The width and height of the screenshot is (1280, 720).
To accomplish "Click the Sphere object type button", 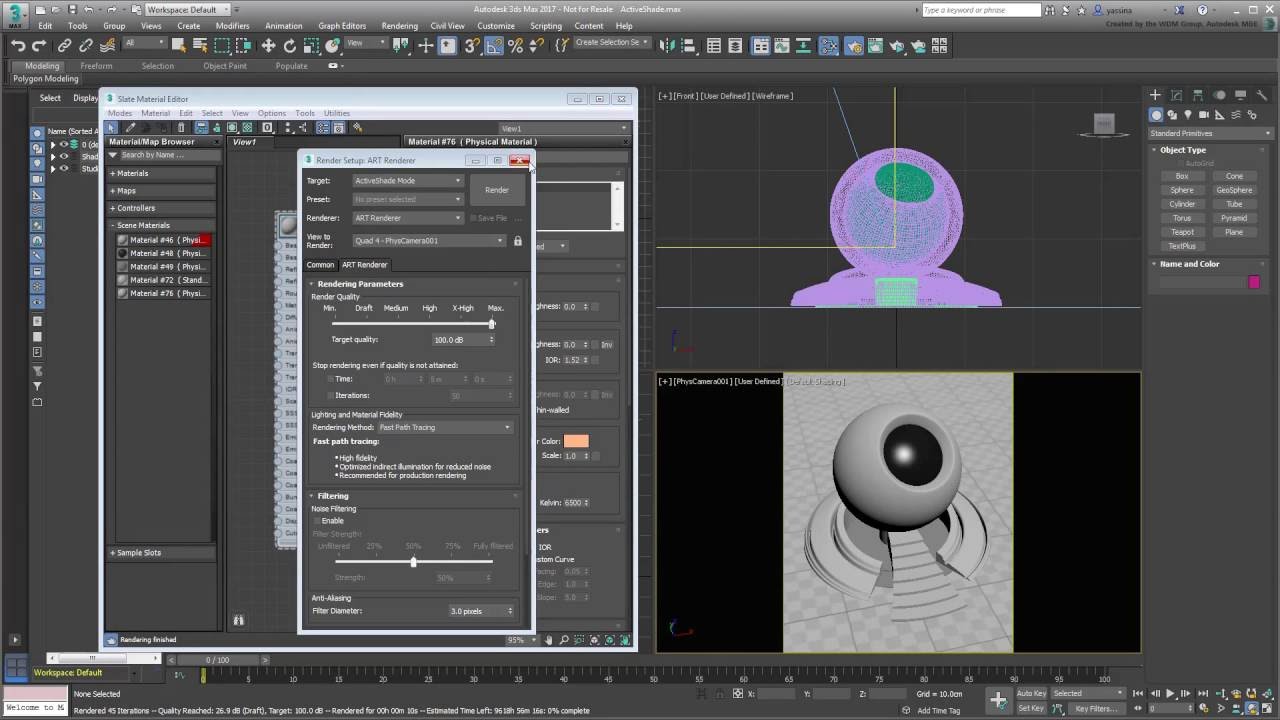I will [x=1182, y=190].
